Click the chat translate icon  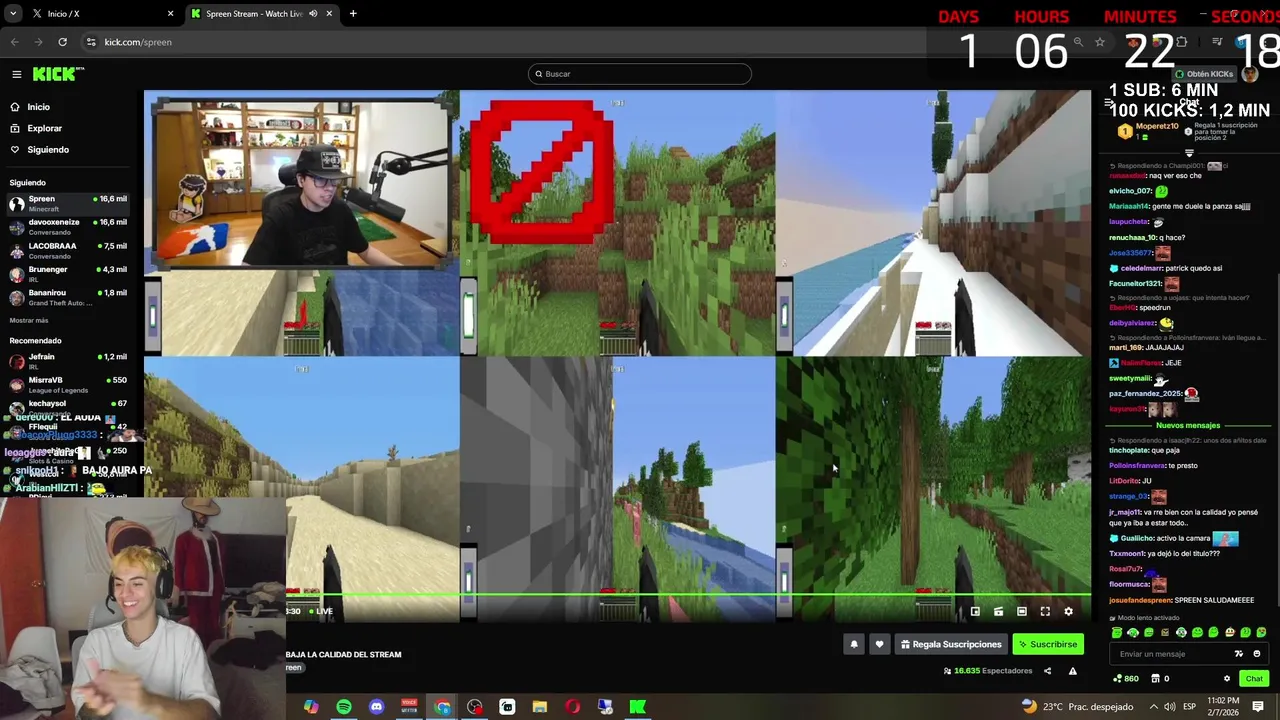click(x=1240, y=654)
